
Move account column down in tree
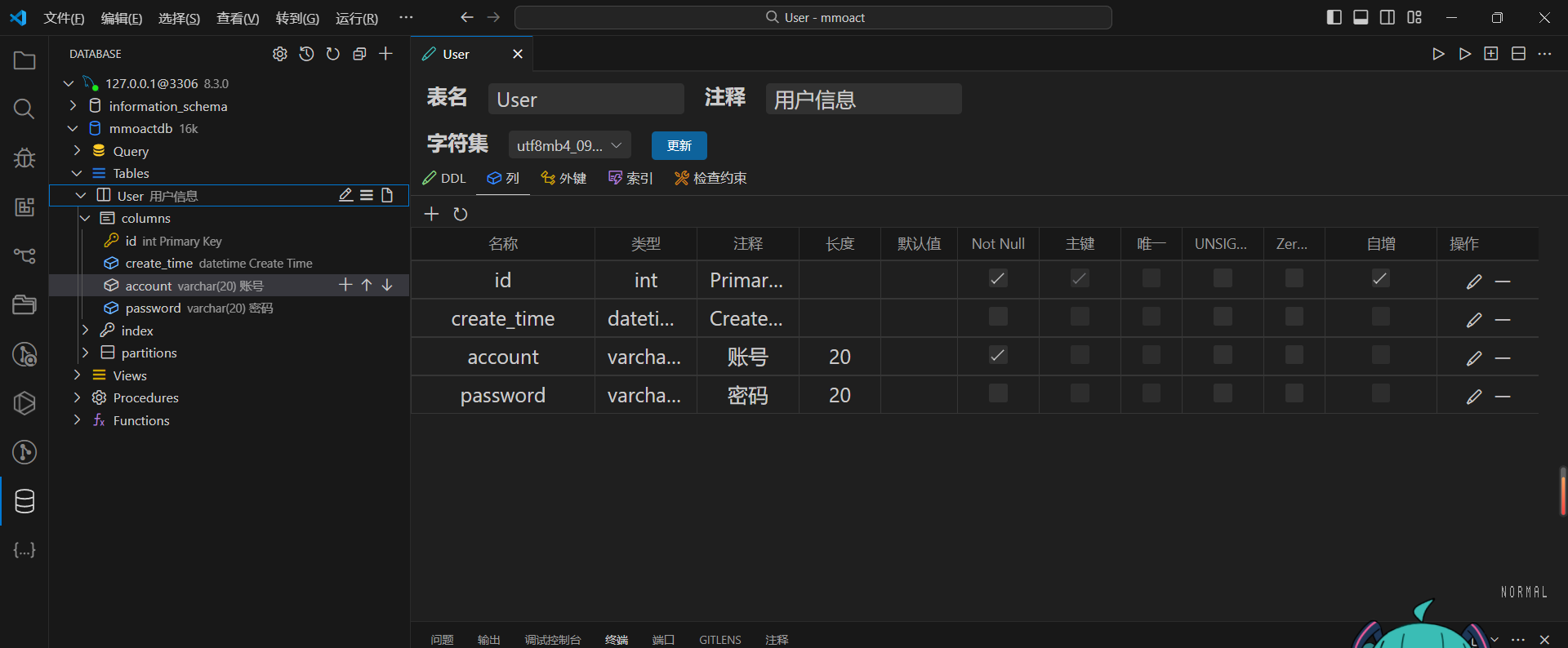(387, 285)
